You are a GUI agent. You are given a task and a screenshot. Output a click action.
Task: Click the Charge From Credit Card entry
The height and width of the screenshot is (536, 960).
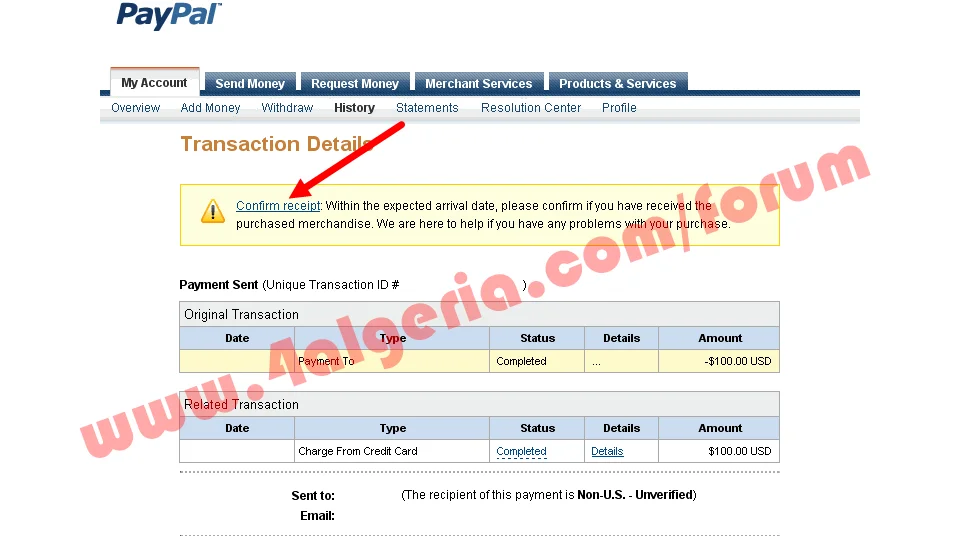(357, 452)
